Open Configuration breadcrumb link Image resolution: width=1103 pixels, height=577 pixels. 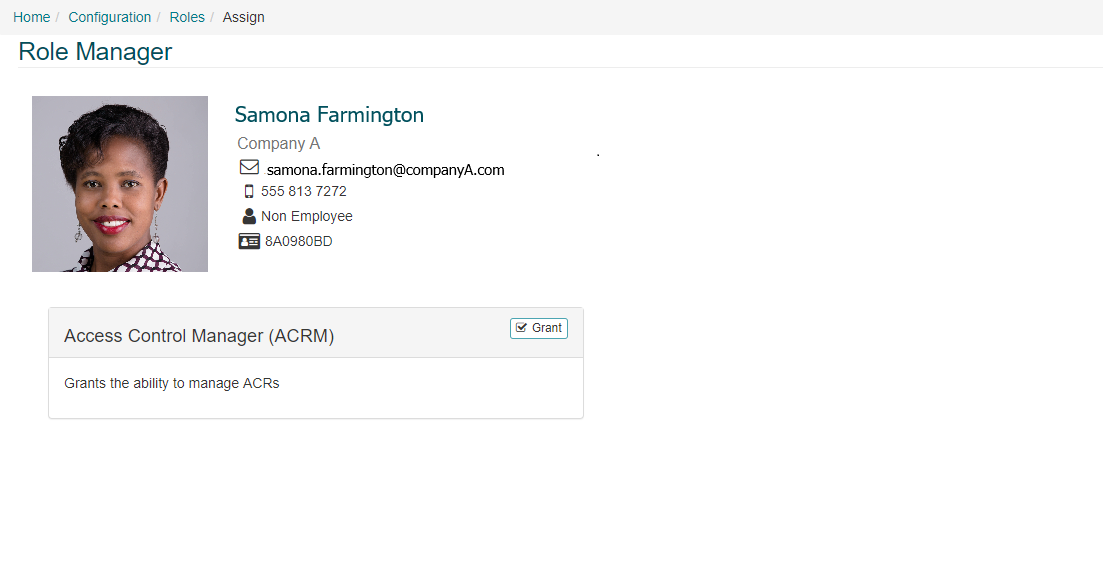coord(110,17)
